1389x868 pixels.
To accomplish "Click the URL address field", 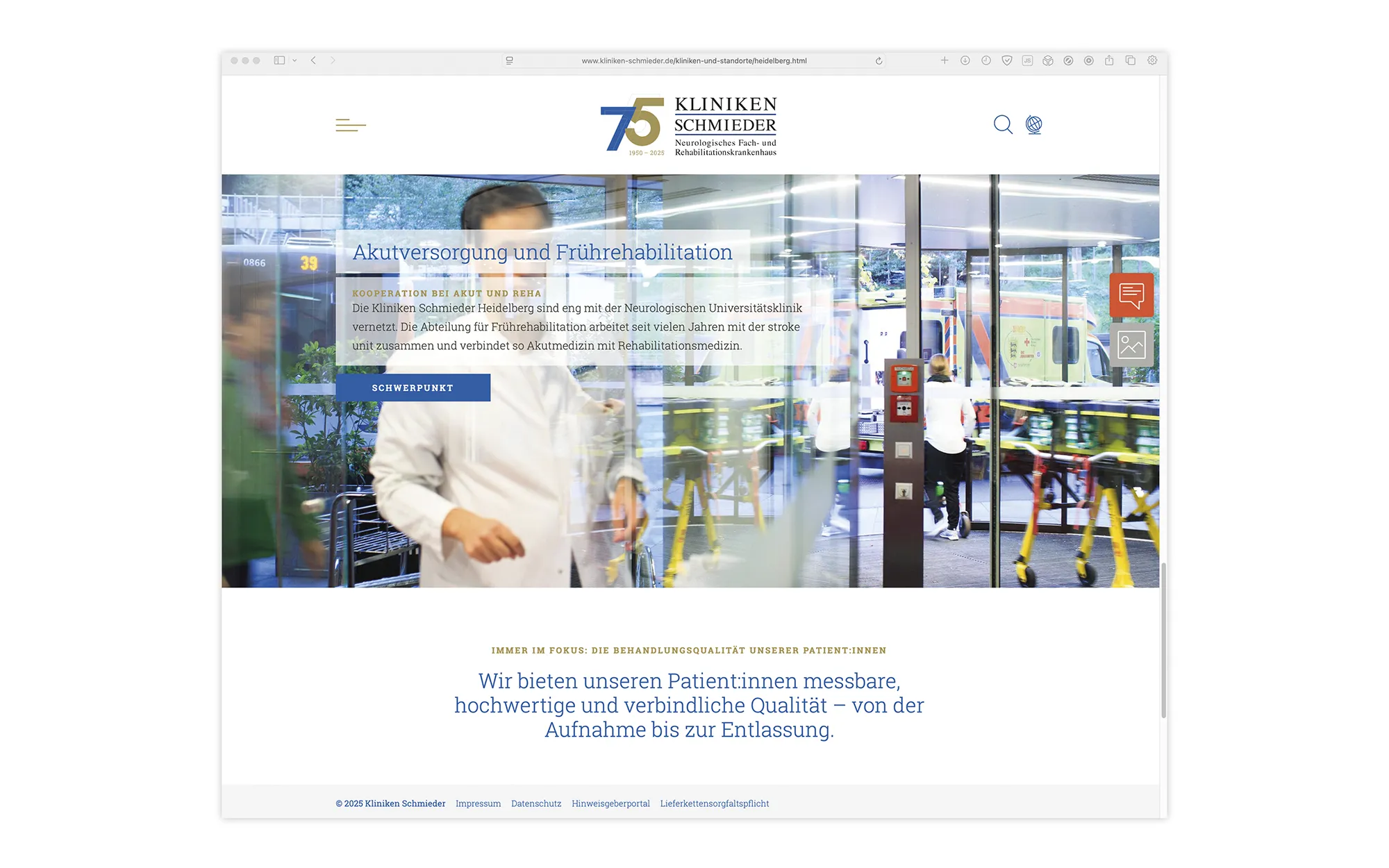I will 693,61.
